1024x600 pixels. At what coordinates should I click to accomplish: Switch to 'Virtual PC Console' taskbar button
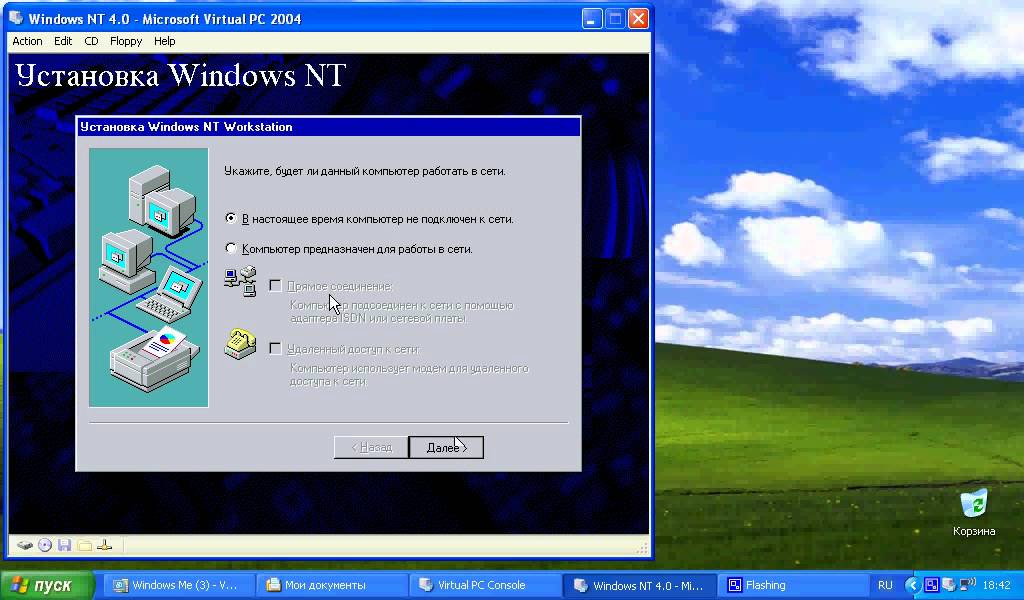(485, 585)
